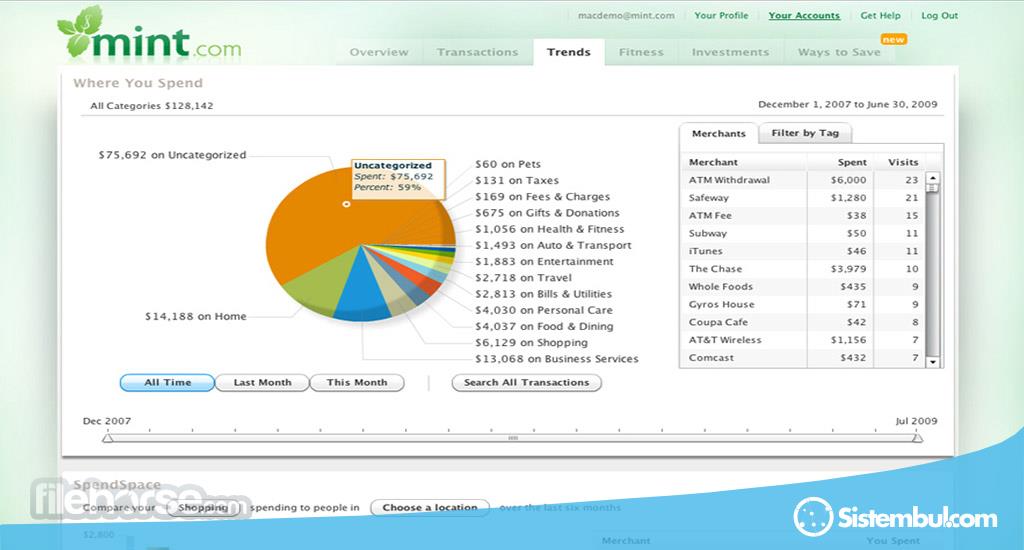Click the $2,718 on Travel label
The image size is (1024, 550).
[x=523, y=278]
